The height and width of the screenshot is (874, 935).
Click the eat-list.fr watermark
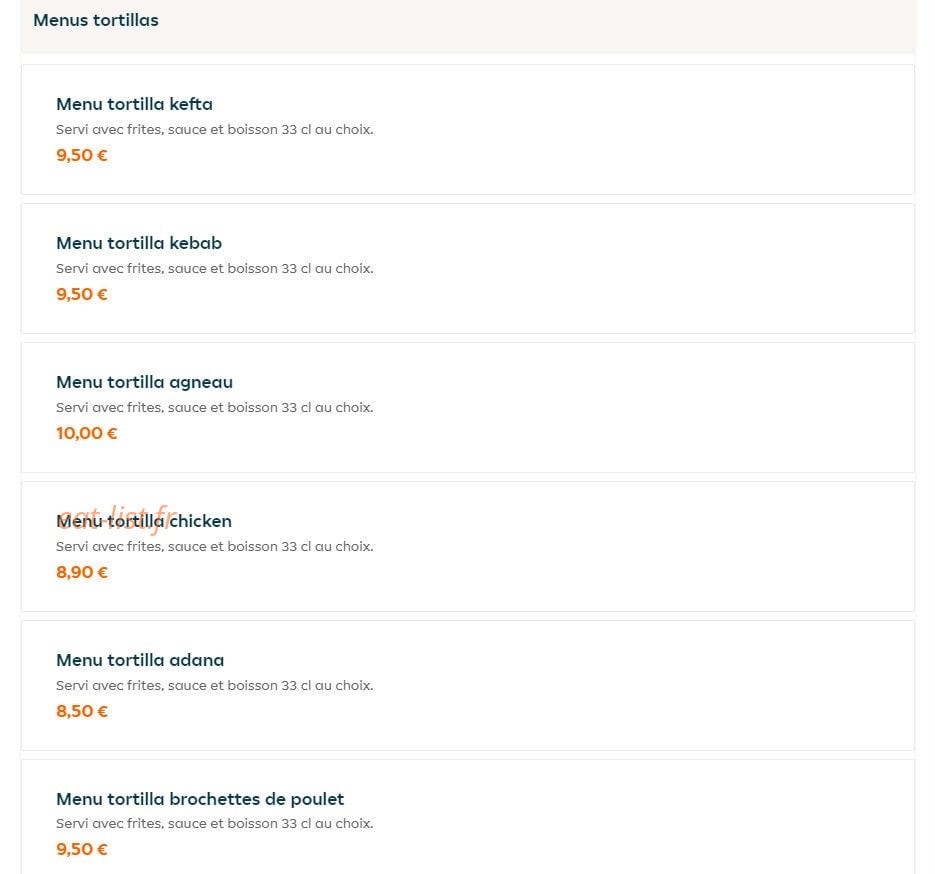[117, 518]
